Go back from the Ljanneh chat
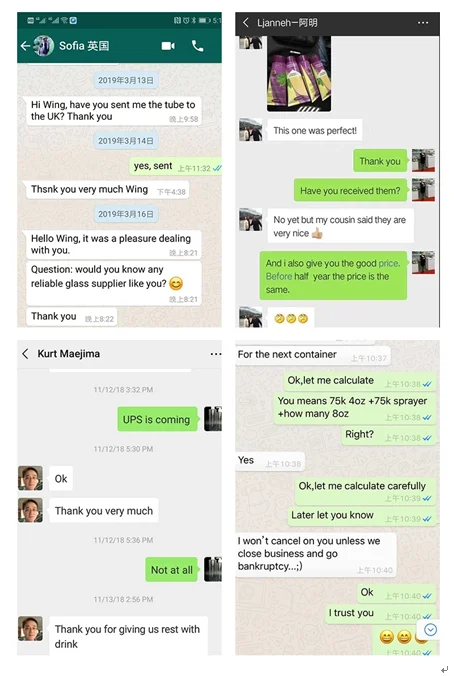The width and height of the screenshot is (454, 676). (x=246, y=22)
